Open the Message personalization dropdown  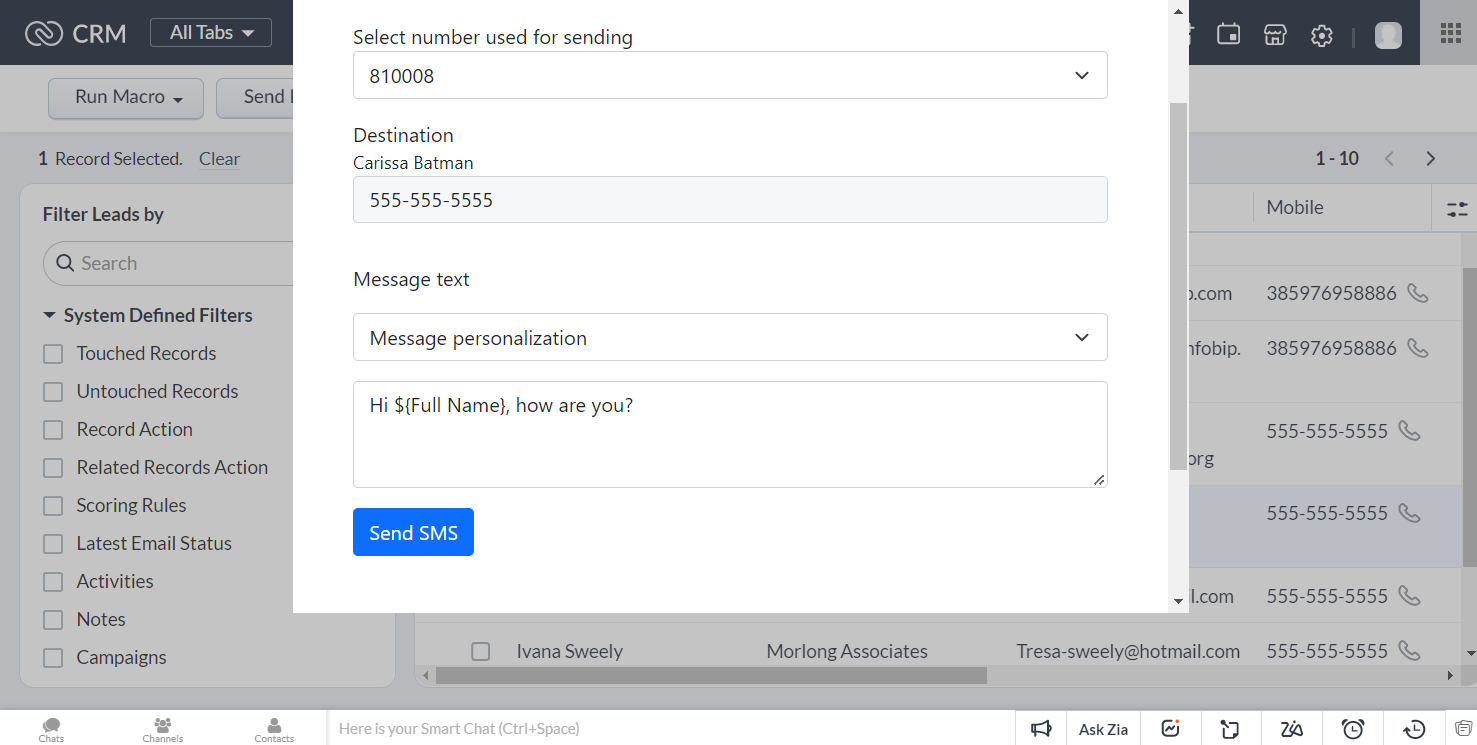[x=729, y=337]
